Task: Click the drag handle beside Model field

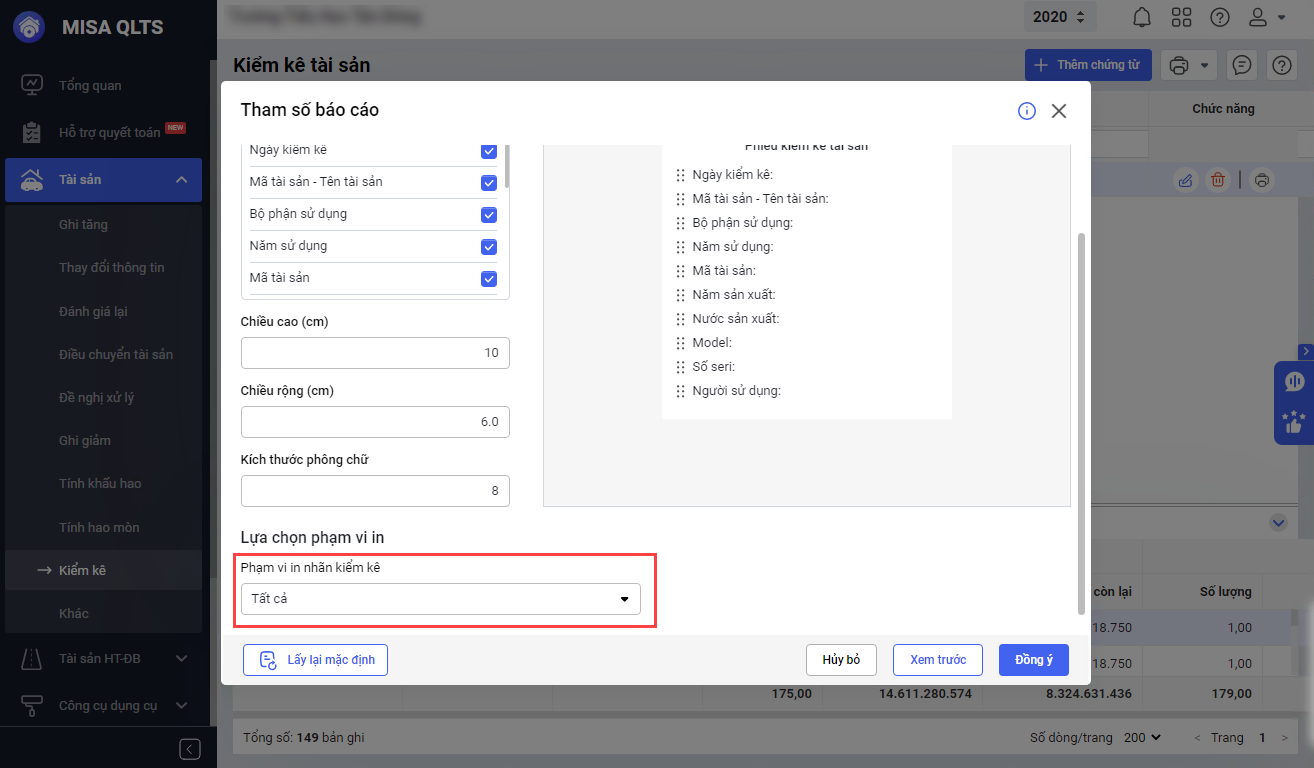Action: click(681, 343)
